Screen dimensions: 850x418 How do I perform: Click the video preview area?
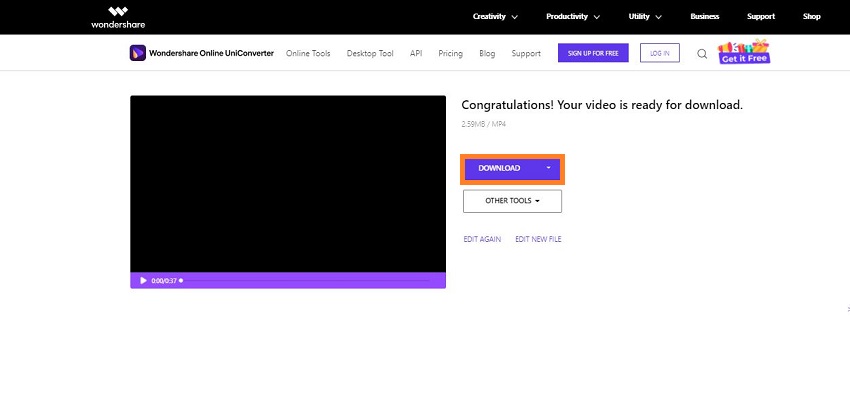[288, 184]
